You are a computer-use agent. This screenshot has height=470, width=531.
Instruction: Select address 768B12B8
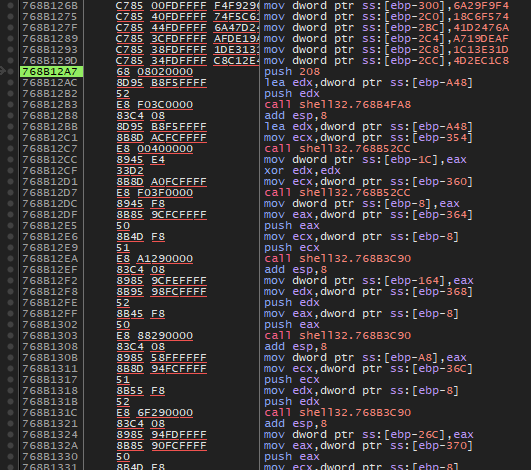pos(50,116)
